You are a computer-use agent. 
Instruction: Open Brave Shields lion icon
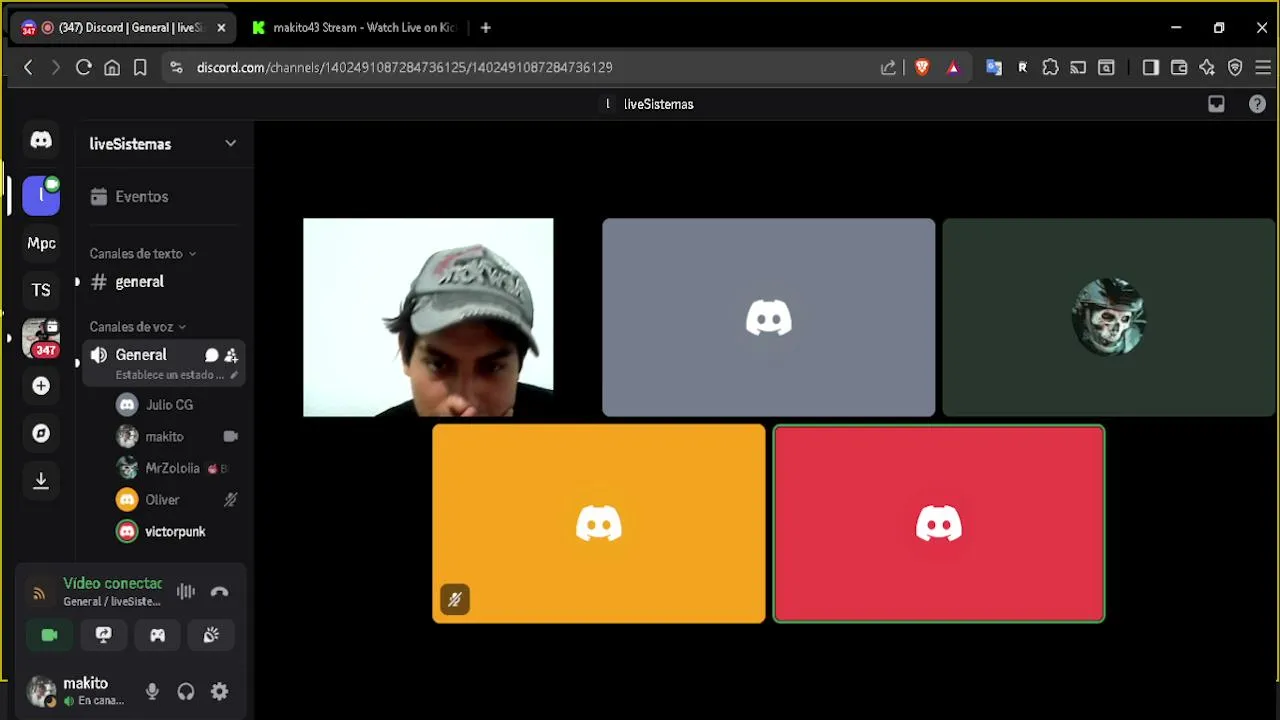click(x=922, y=67)
